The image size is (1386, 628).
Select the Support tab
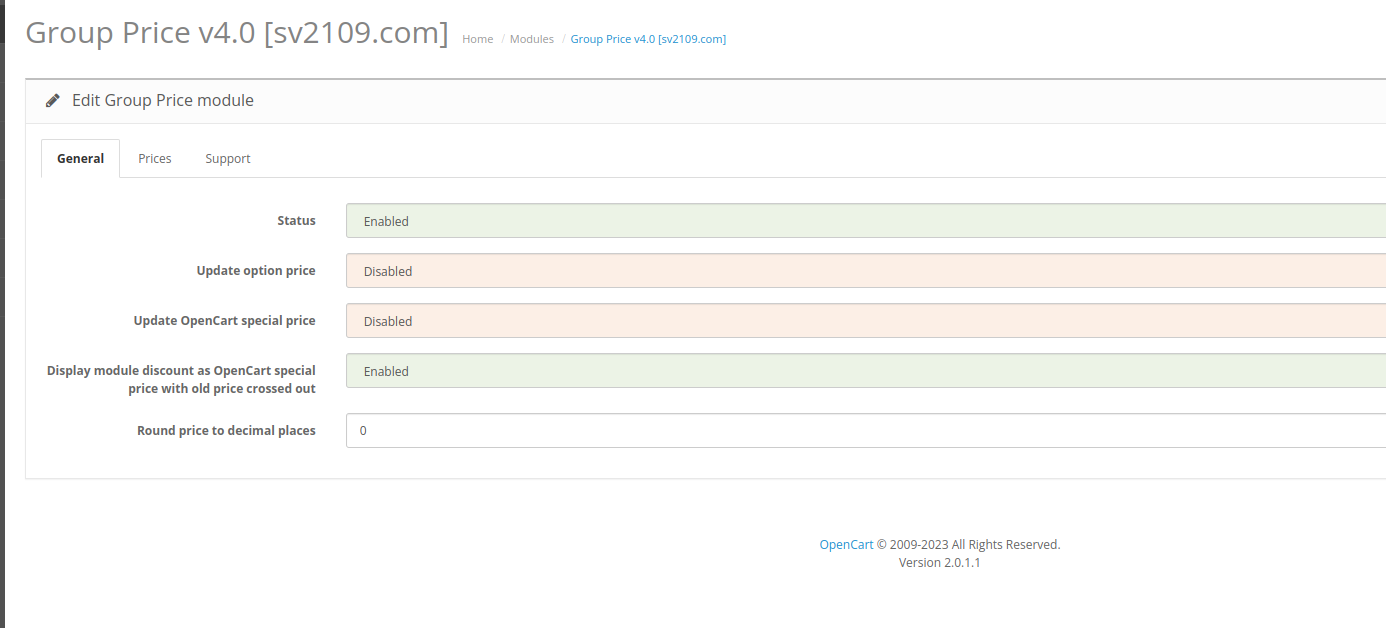point(228,159)
